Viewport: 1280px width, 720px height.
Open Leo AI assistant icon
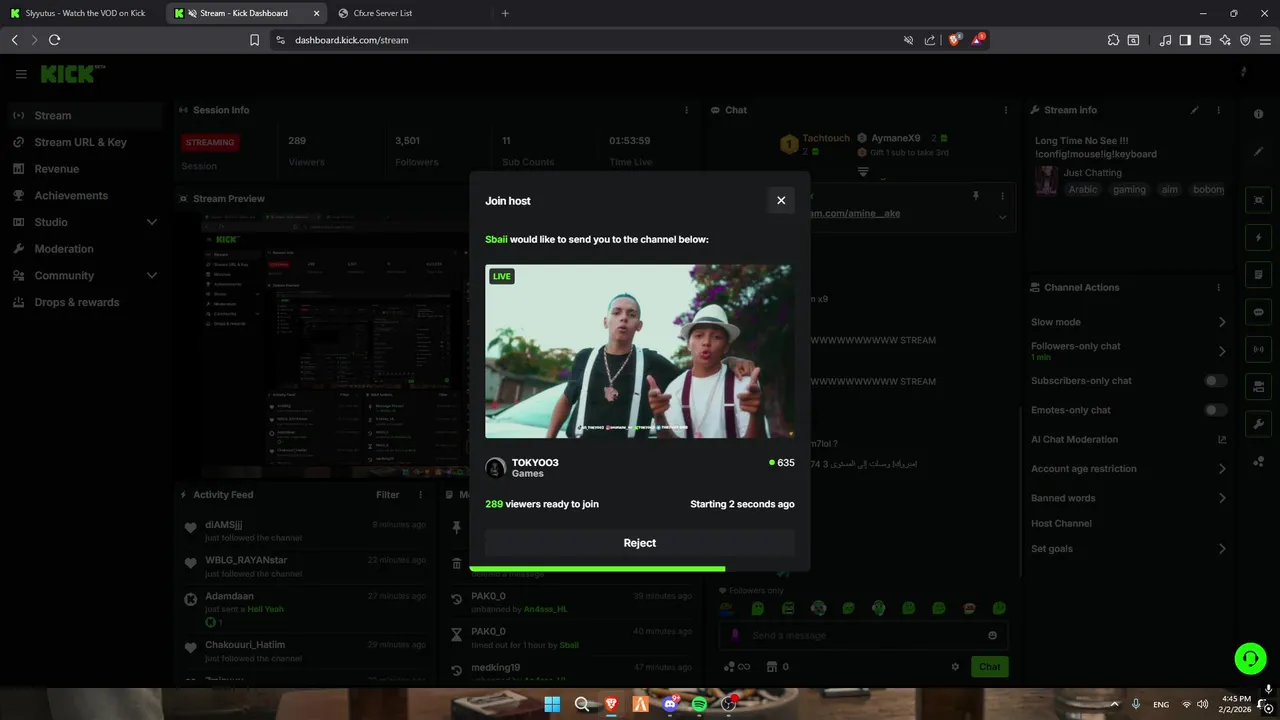(x=1225, y=40)
